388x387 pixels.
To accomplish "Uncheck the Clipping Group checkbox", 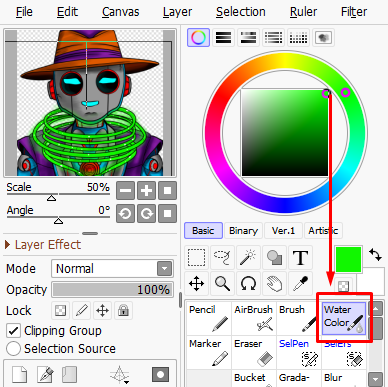I will pyautogui.click(x=13, y=331).
